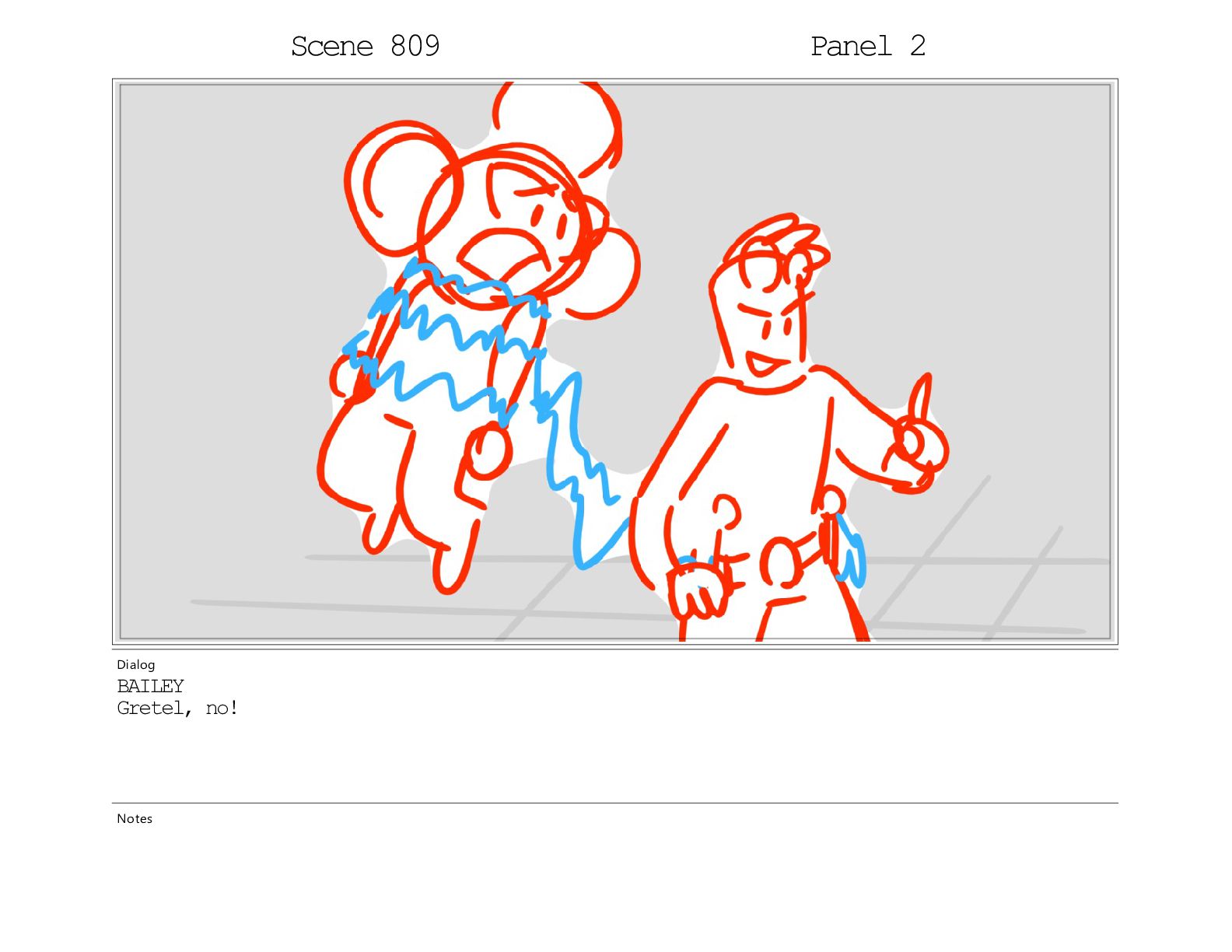This screenshot has width=1232, height=952.
Task: Click the 'Panel 2' heading
Action: (868, 47)
